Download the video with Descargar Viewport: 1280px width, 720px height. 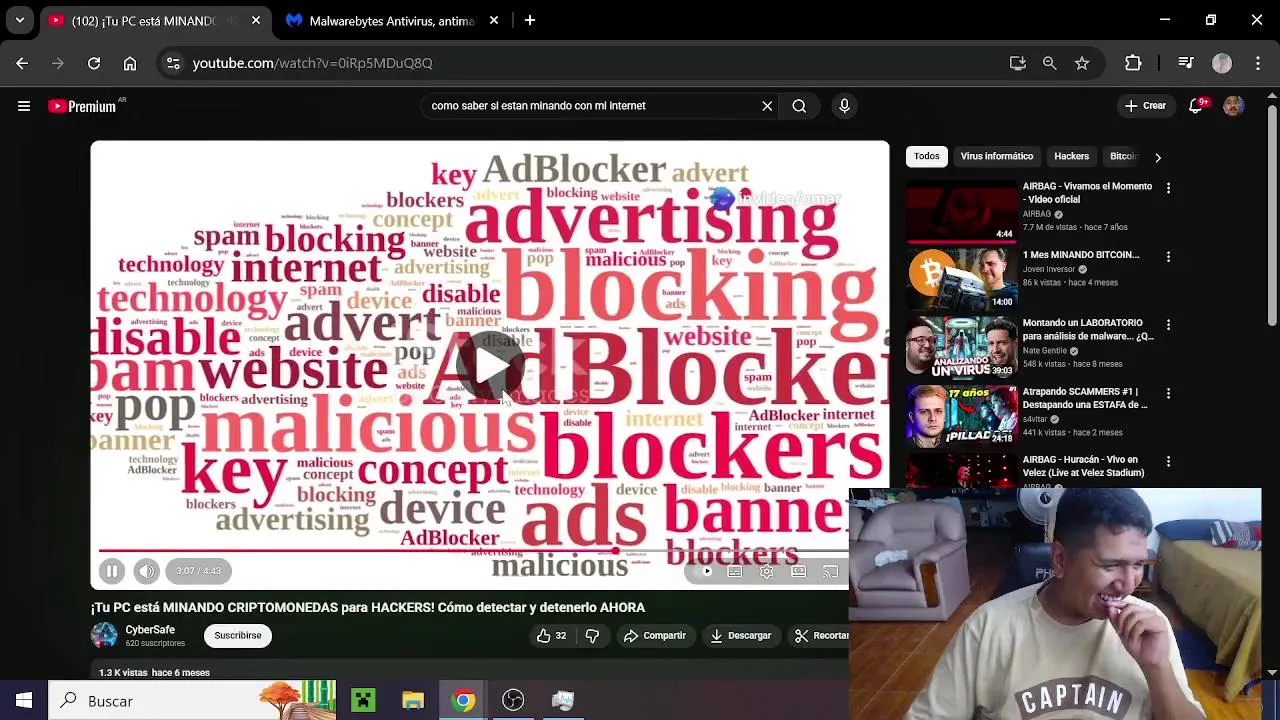[x=741, y=636]
